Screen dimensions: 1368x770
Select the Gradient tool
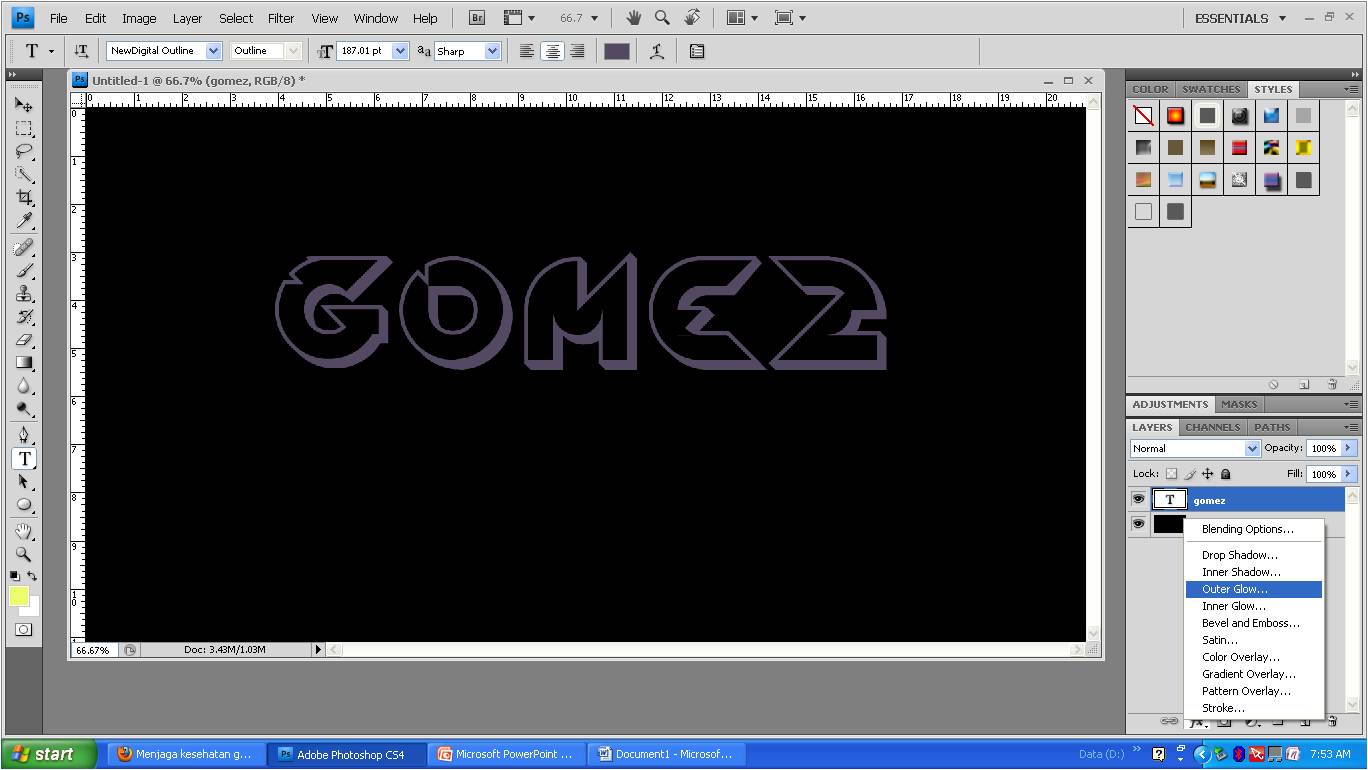(x=24, y=363)
